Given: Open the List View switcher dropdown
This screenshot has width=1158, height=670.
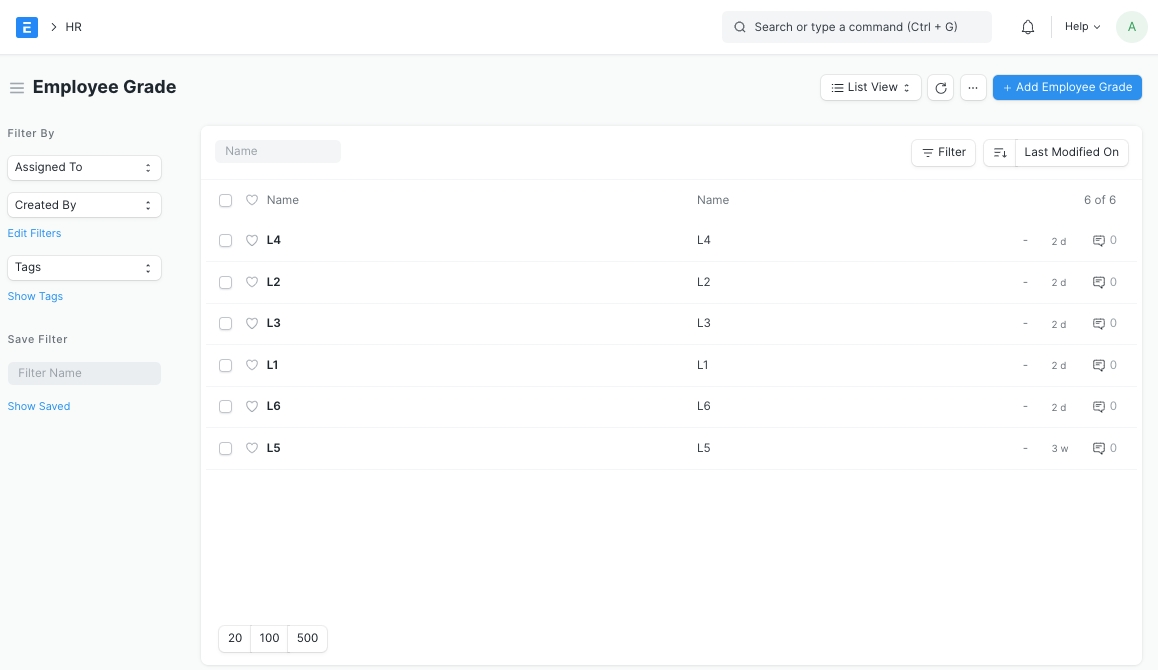Looking at the screenshot, I should click(870, 88).
